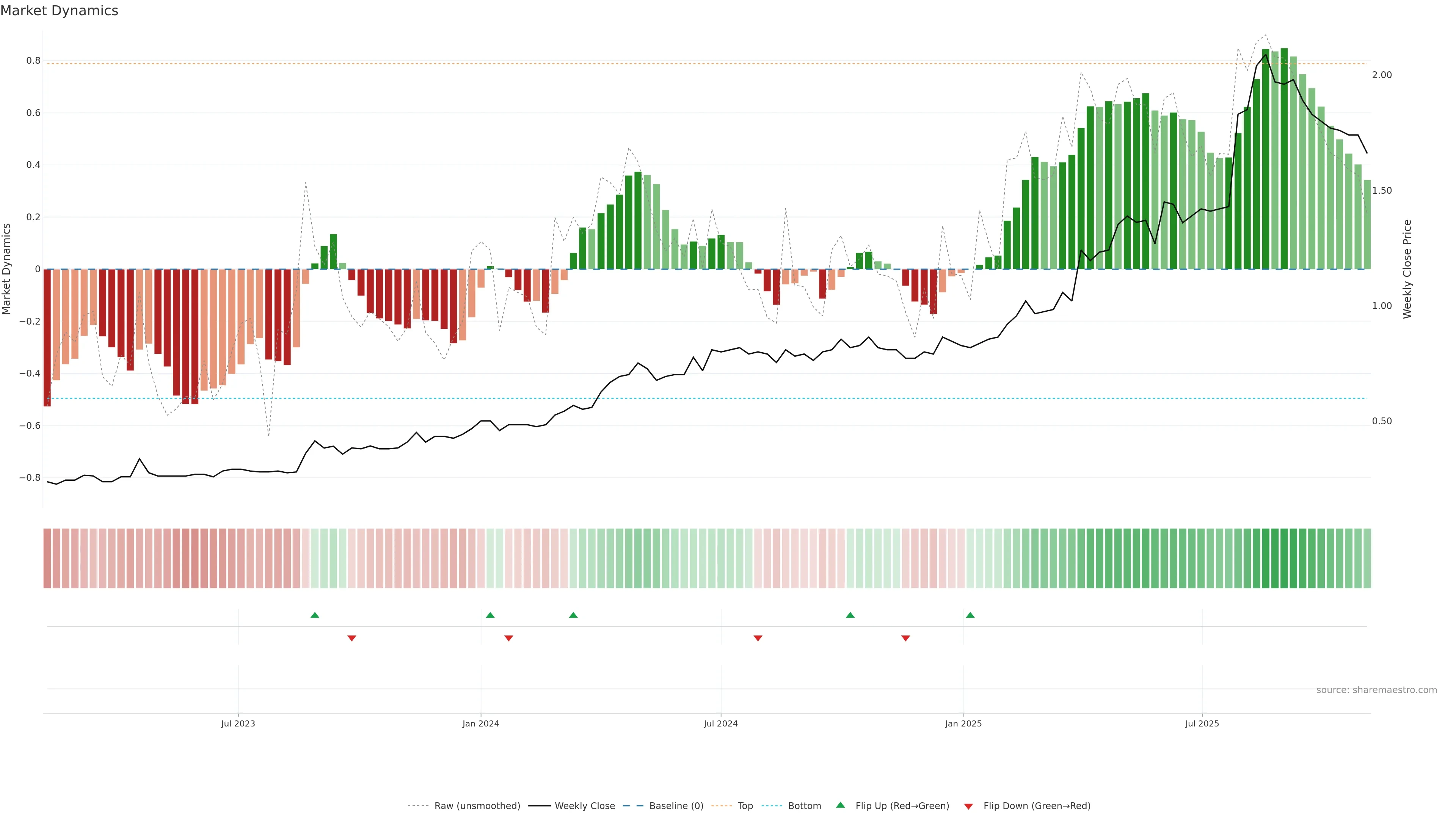Click the flip-up marker at Jan 2025
The height and width of the screenshot is (819, 1456).
coord(970,615)
